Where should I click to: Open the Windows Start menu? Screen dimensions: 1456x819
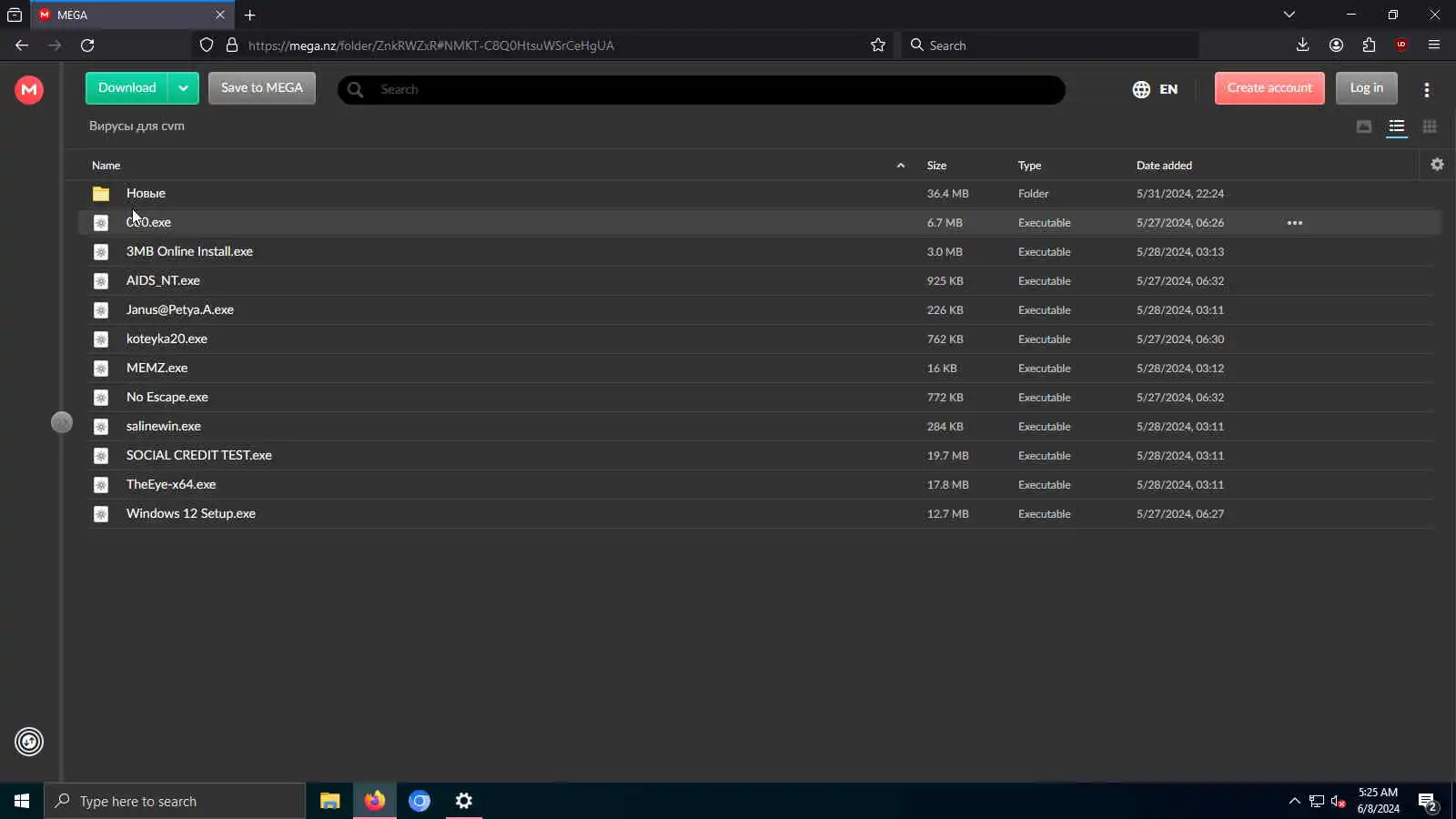(22, 801)
